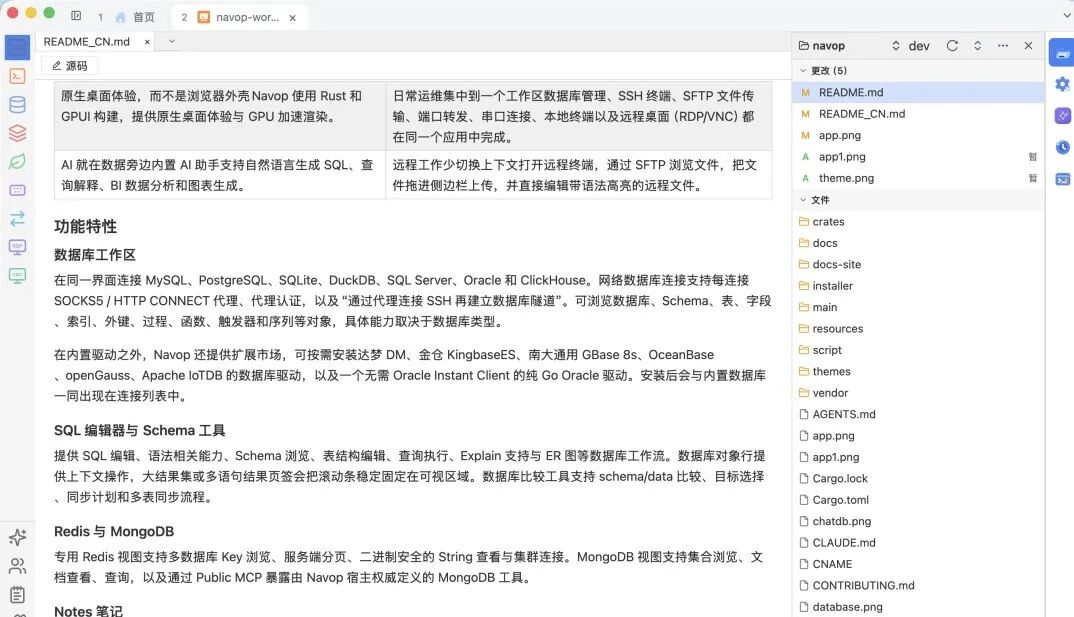This screenshot has width=1074, height=617.
Task: Open file Cargo.lock
Action: pos(918,479)
